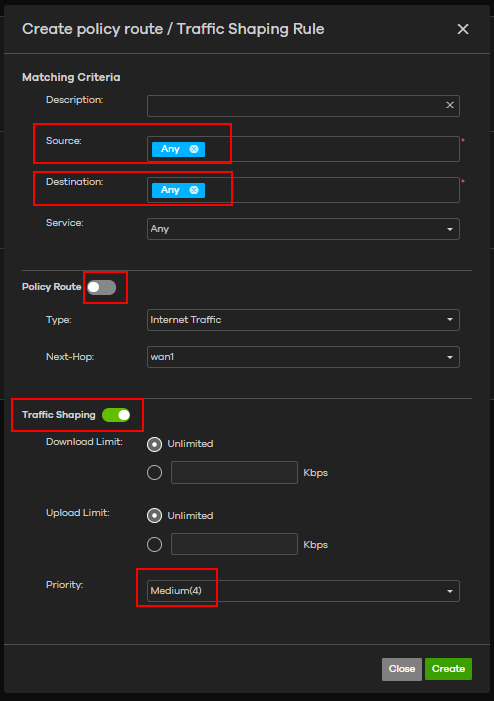Select Kbps option for Download Limit
This screenshot has width=494, height=701.
click(155, 473)
